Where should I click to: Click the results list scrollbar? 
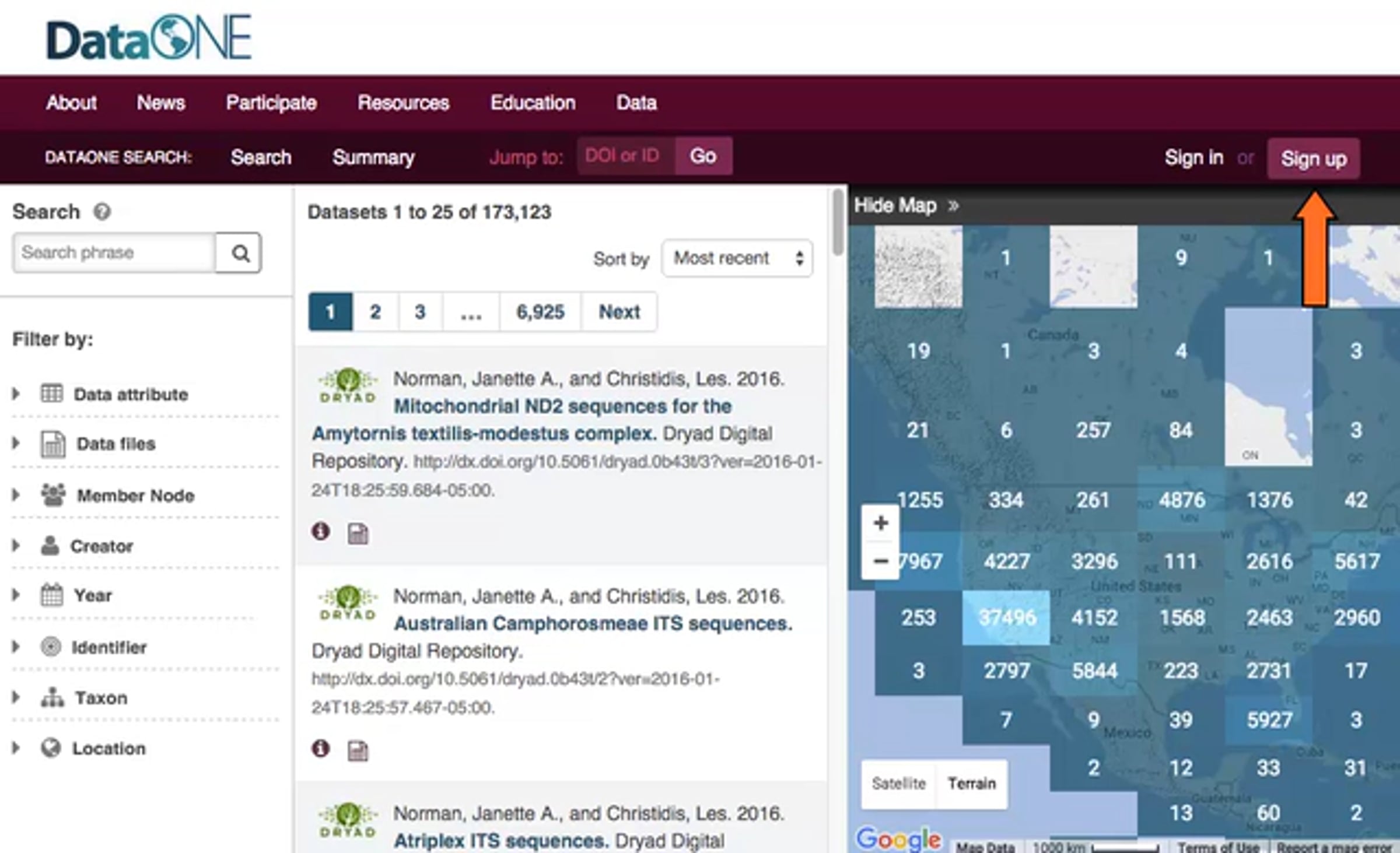[x=838, y=222]
